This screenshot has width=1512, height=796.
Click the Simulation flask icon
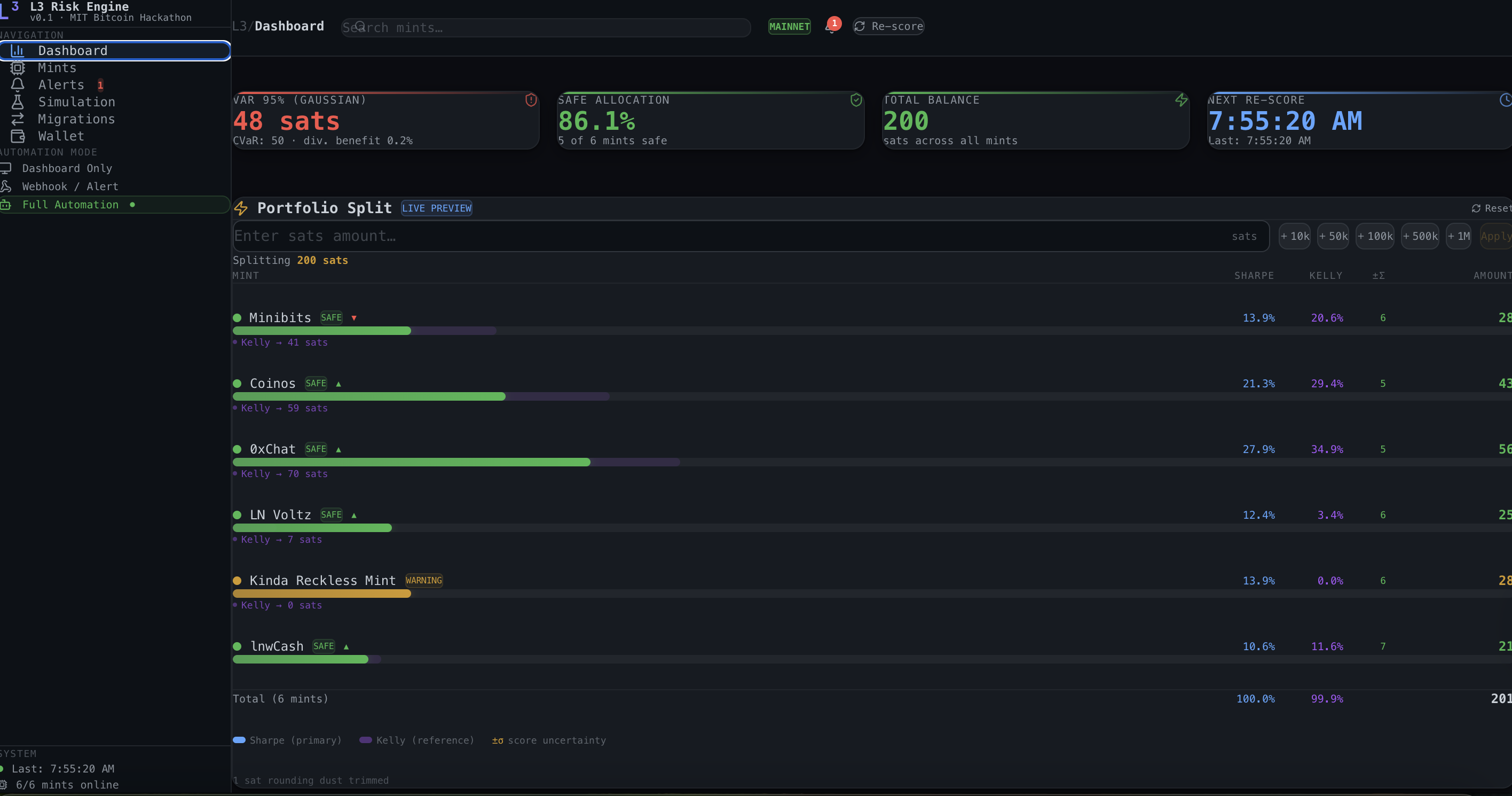click(18, 102)
